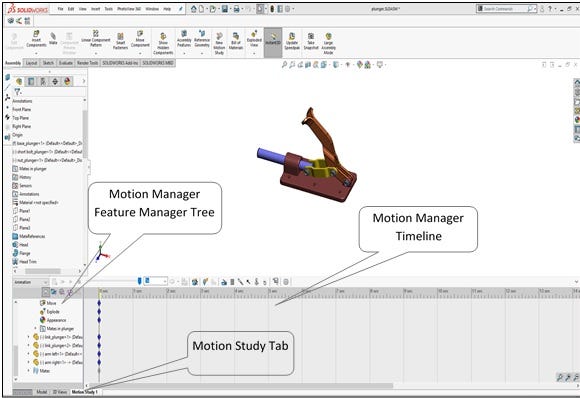The width and height of the screenshot is (580, 398).
Task: Open the Model tab at the bottom
Action: (x=41, y=392)
